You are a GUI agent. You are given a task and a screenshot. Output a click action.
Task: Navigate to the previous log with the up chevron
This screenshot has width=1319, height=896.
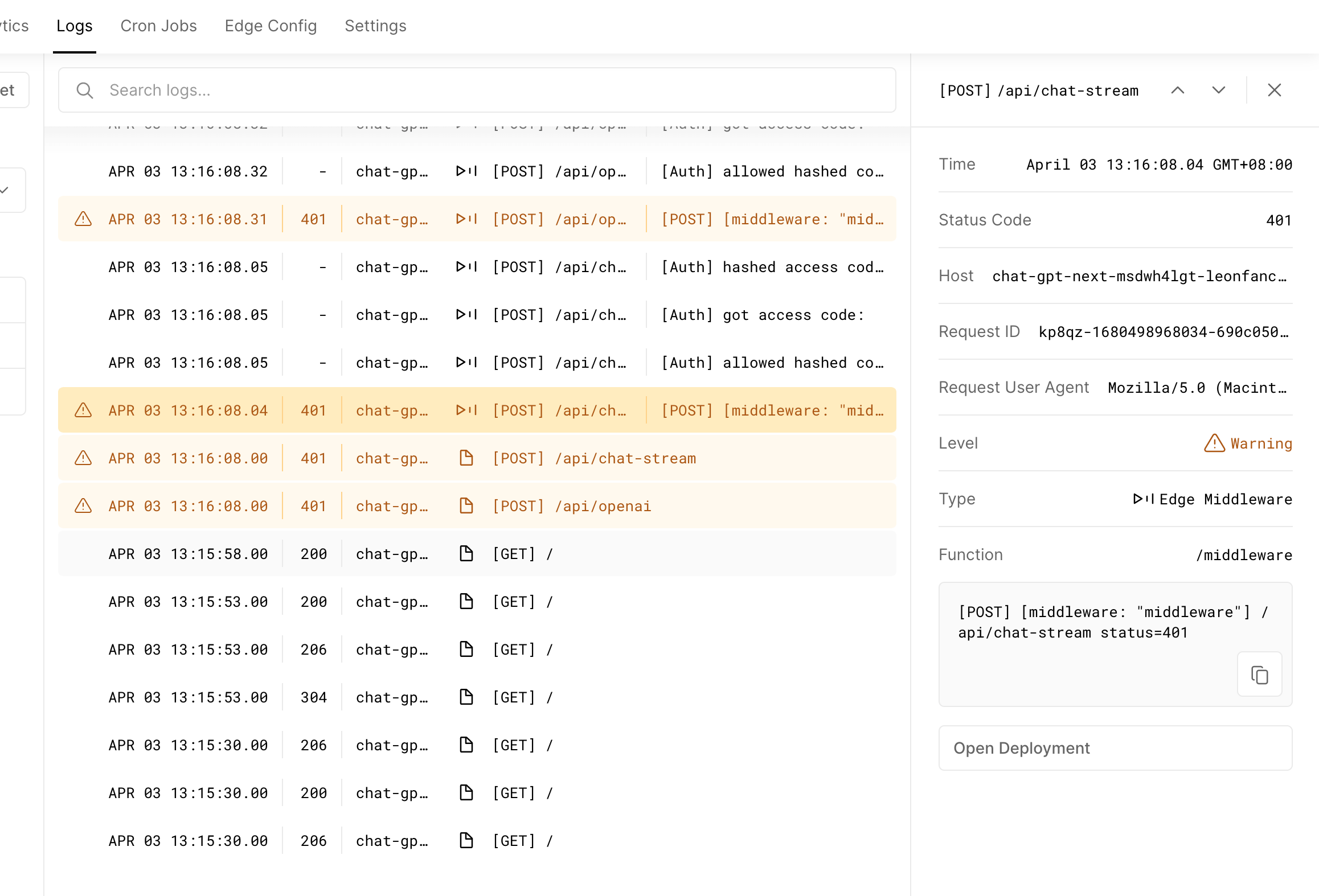(1178, 90)
